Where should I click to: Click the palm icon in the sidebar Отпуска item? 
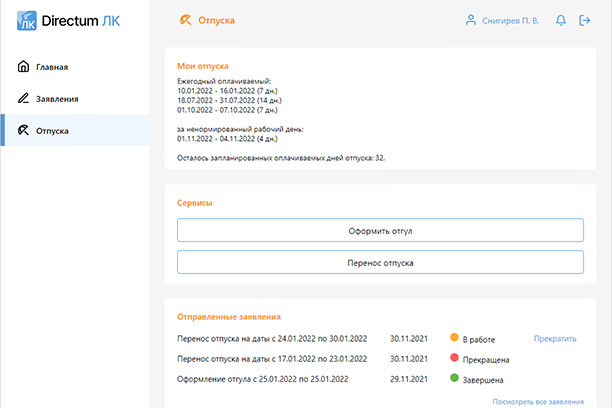pos(23,131)
